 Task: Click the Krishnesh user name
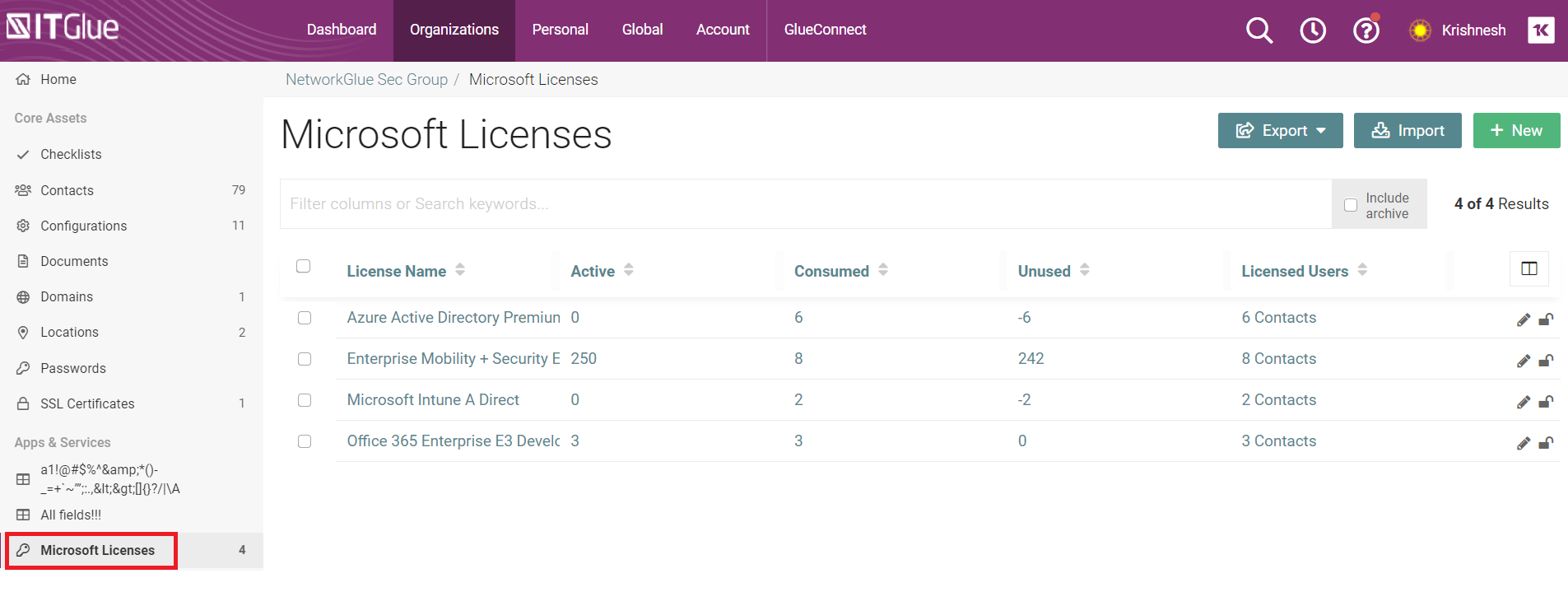[1473, 30]
